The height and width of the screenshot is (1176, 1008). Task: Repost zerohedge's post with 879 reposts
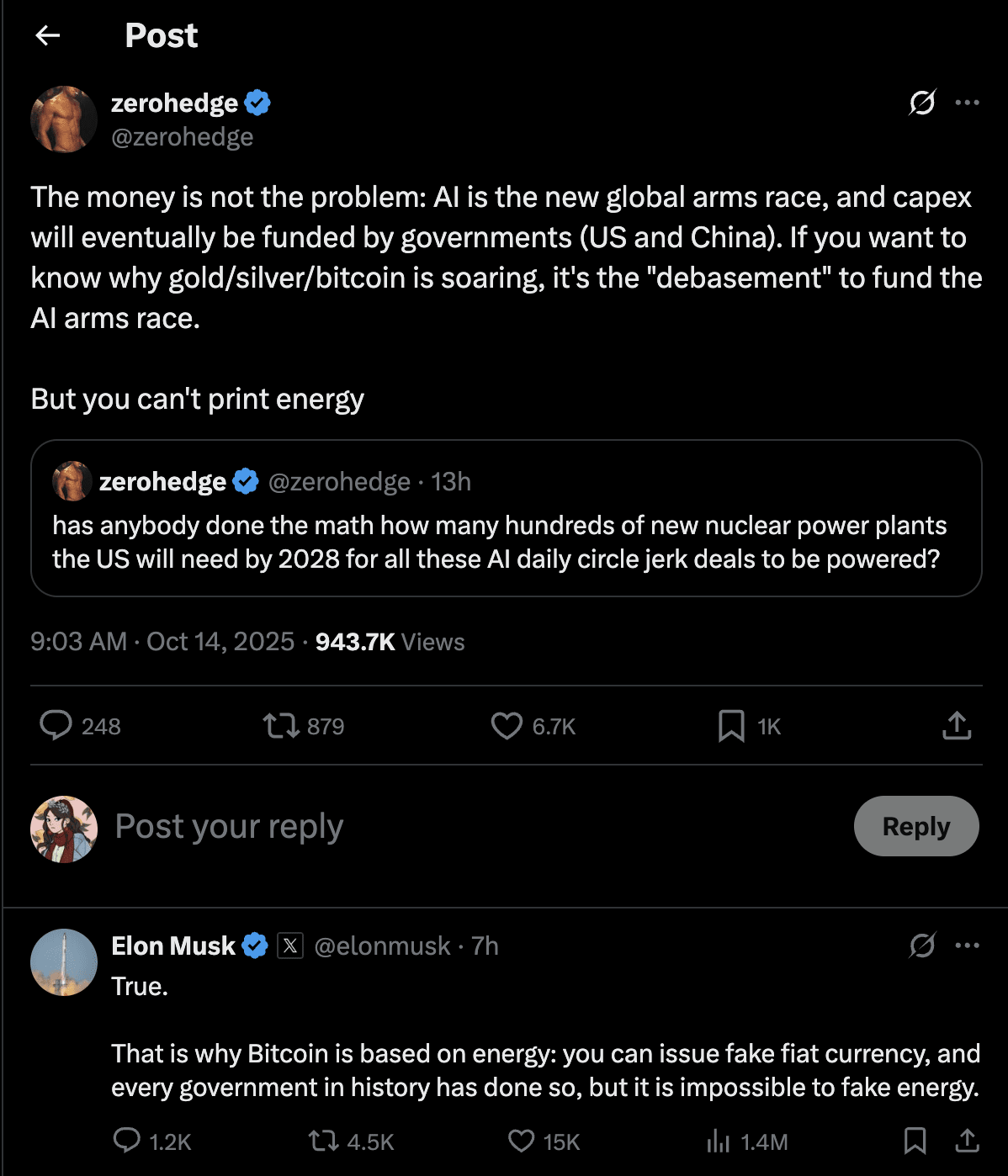point(281,725)
